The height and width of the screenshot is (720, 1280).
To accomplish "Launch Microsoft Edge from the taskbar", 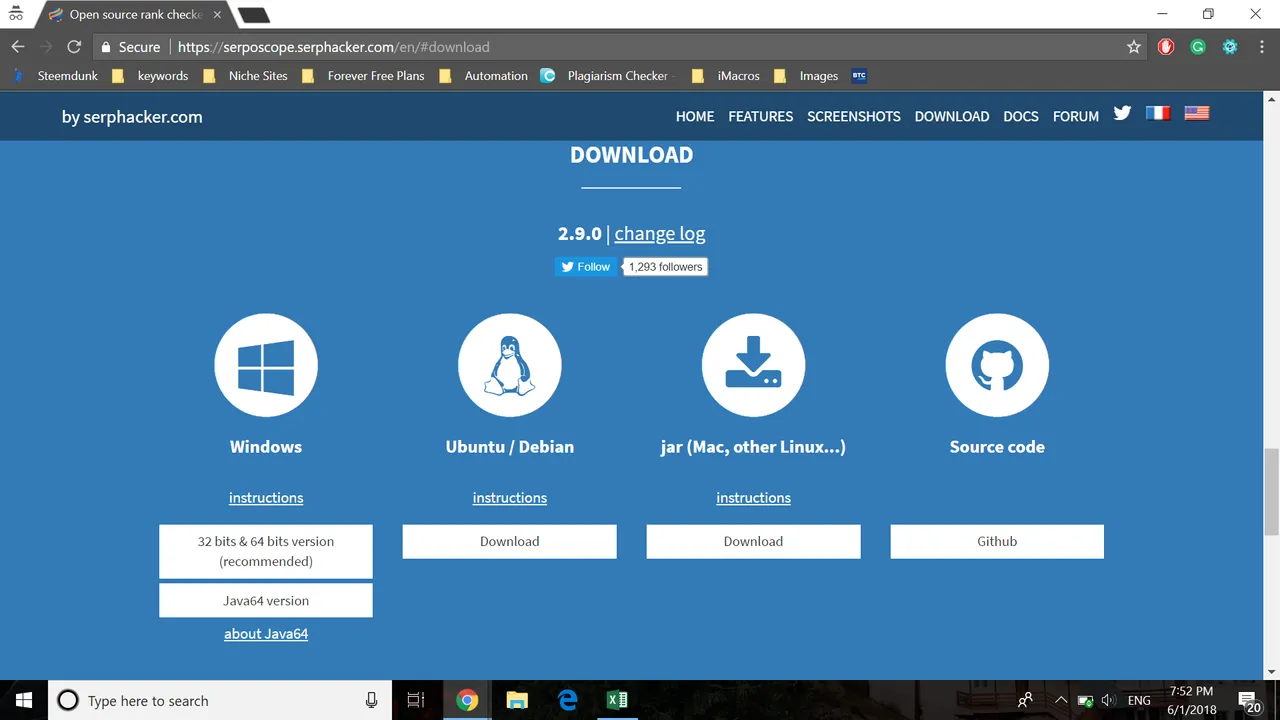I will click(x=568, y=700).
